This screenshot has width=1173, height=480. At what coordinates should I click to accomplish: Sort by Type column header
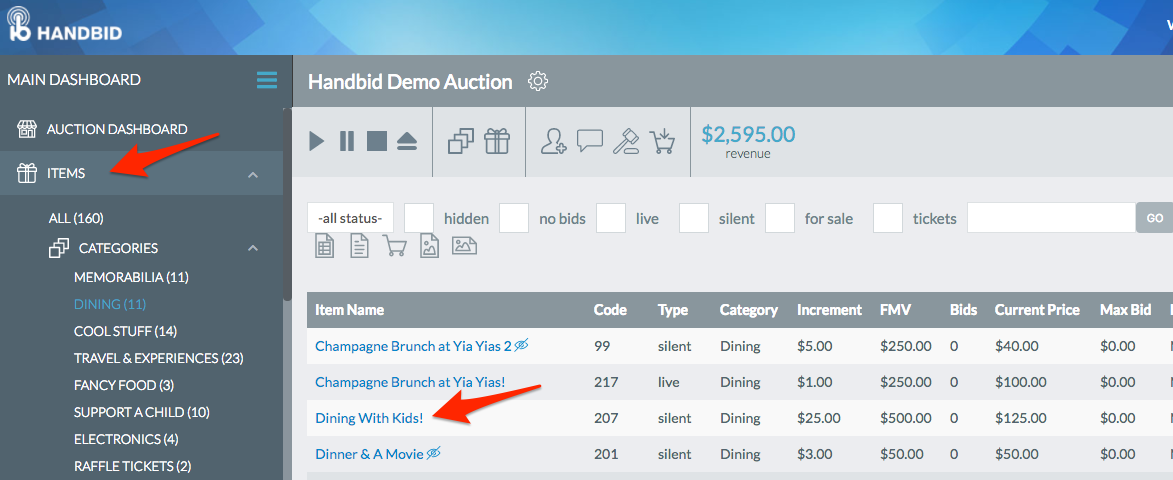[x=673, y=310]
